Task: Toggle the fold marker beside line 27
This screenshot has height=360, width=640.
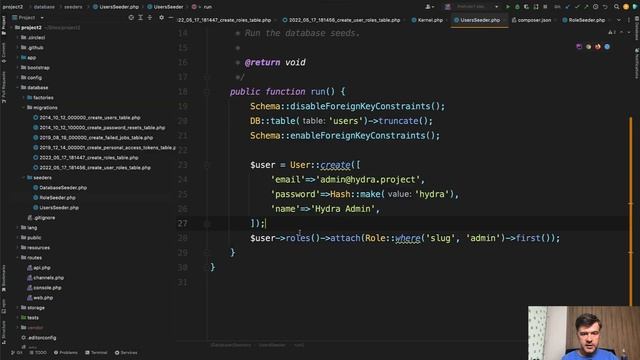Action: (x=207, y=224)
